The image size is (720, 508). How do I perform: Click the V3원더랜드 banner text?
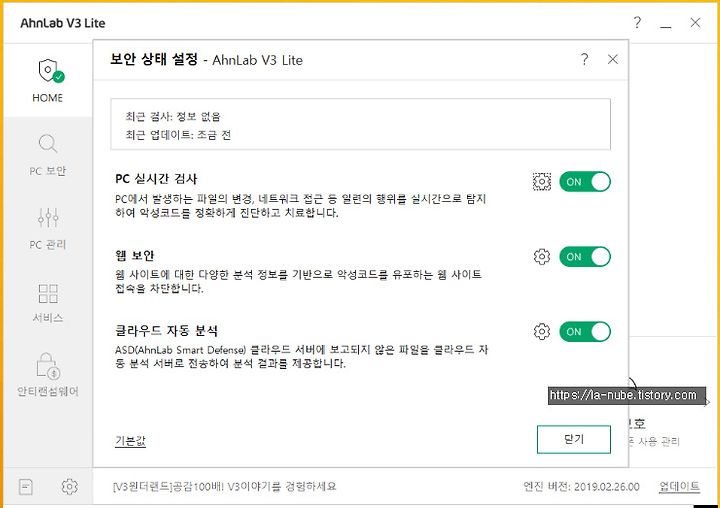pos(225,486)
